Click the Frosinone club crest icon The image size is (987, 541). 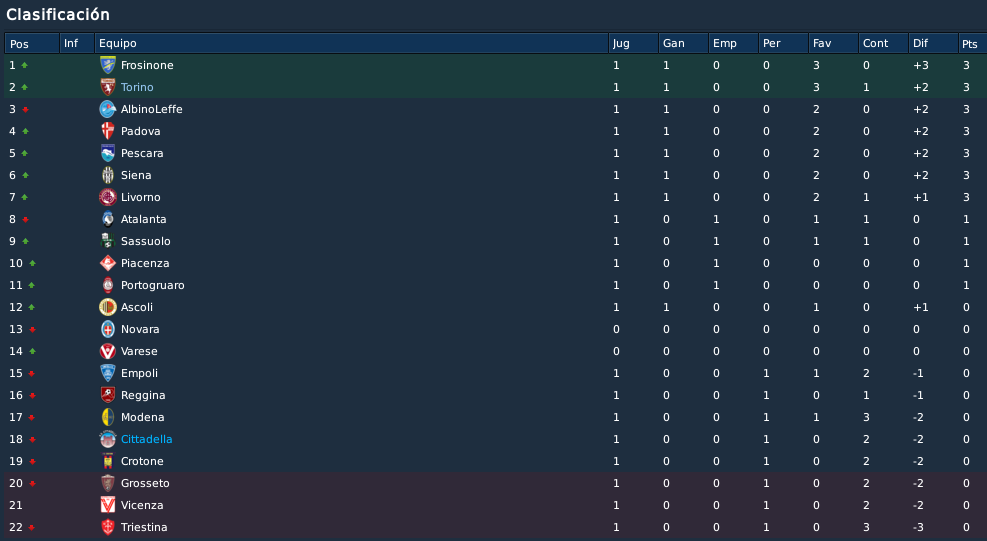point(108,65)
